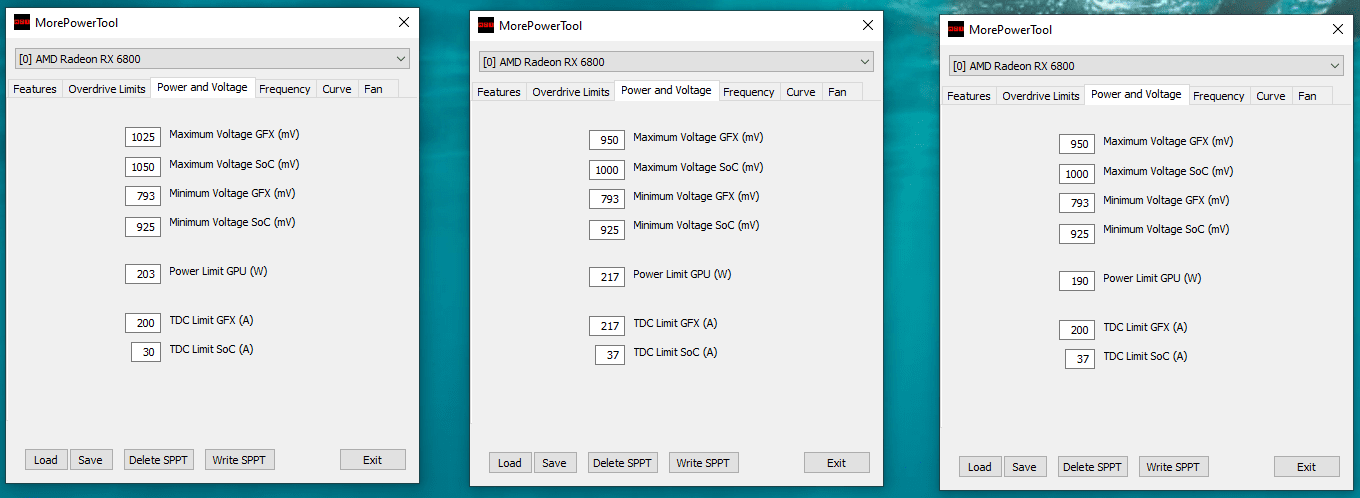Click Write SPPT in middle window

tap(704, 463)
